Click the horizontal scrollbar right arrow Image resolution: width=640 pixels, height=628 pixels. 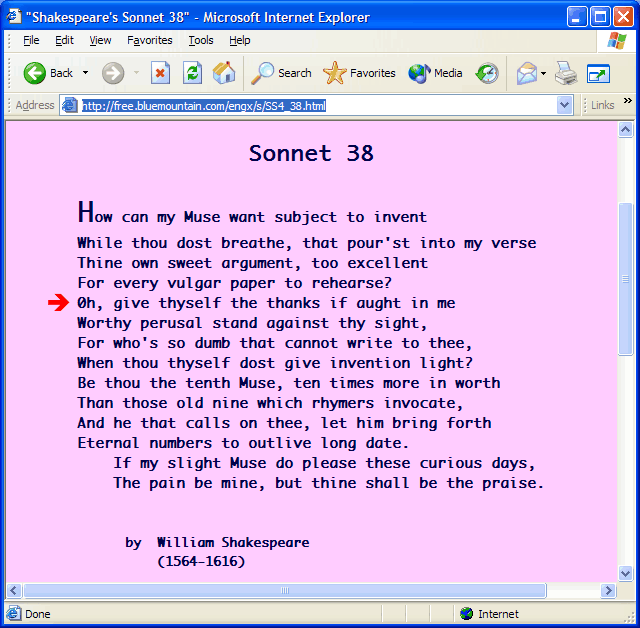(609, 590)
